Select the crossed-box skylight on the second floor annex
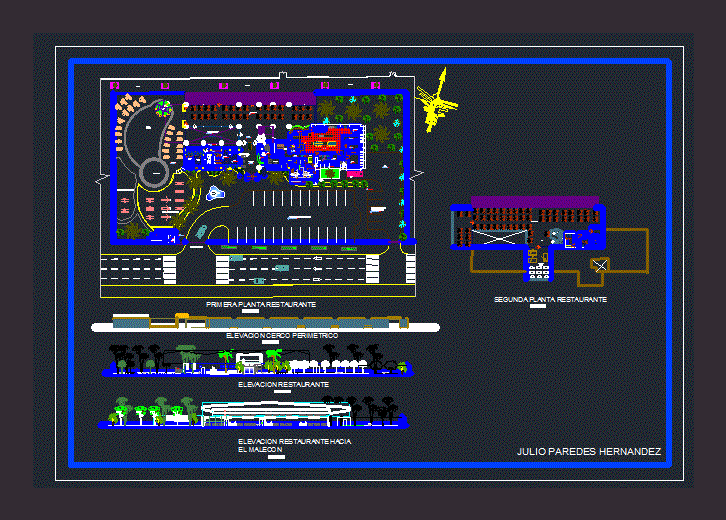Image resolution: width=726 pixels, height=520 pixels. (x=599, y=264)
